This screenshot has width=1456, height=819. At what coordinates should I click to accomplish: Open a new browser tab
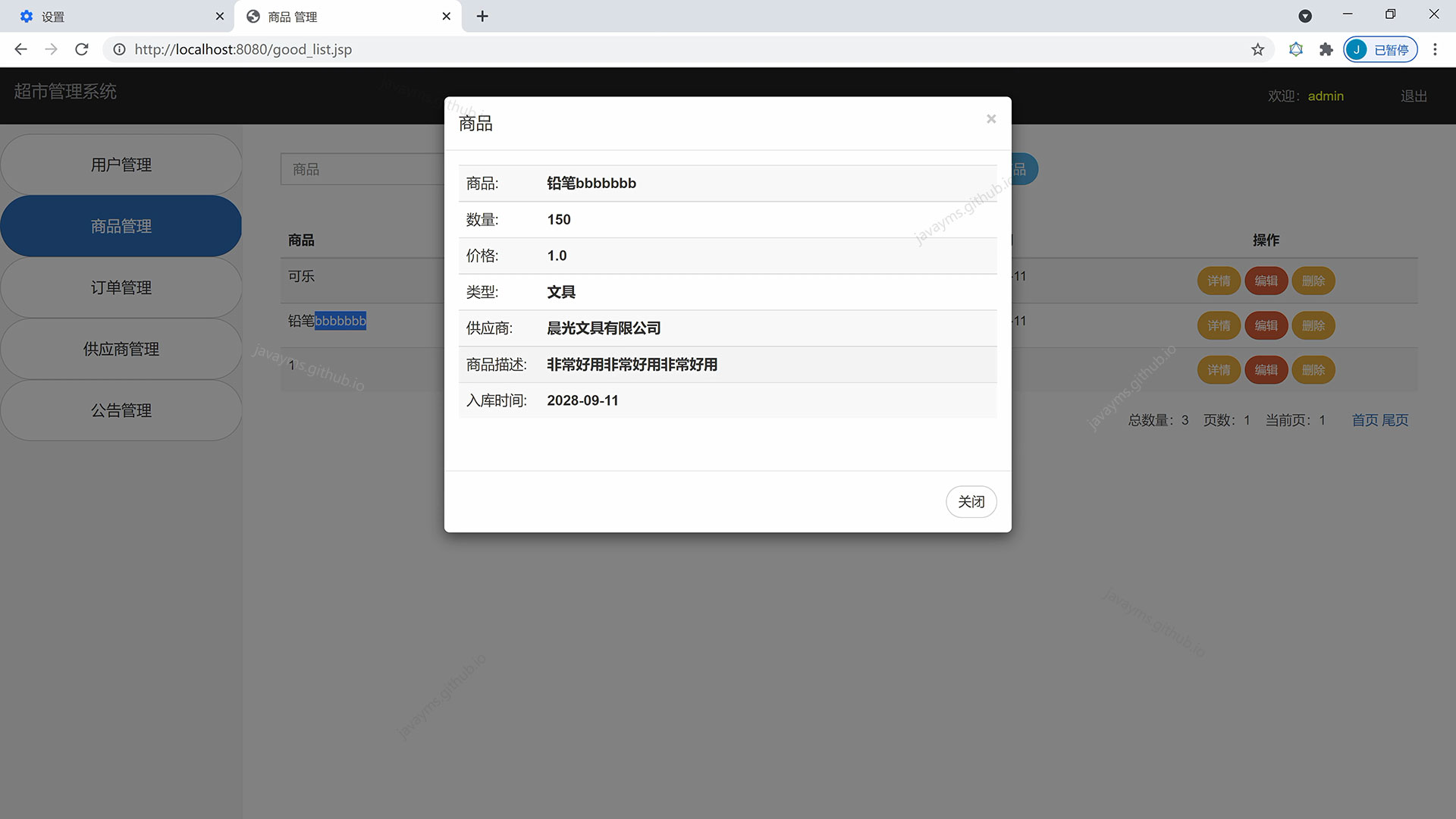(482, 16)
